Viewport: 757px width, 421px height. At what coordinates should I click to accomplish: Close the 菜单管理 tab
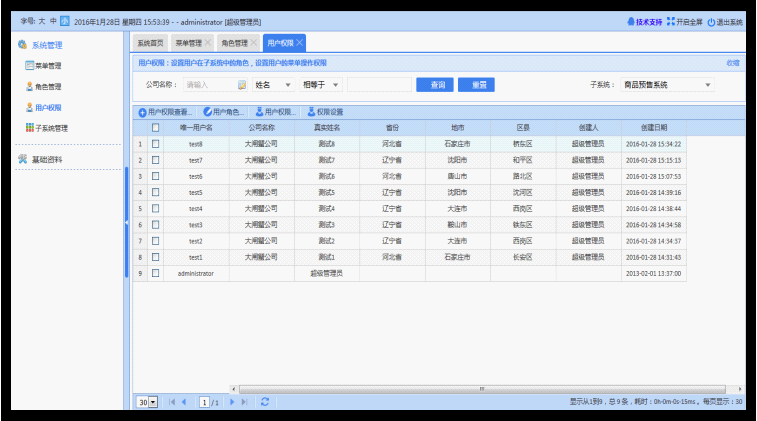pyautogui.click(x=208, y=42)
